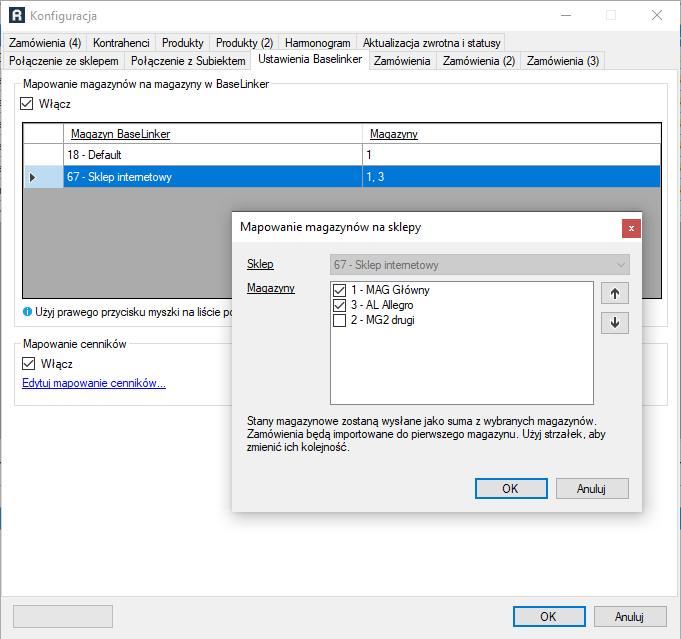Confirm mapping dialog with OK
Screen dimensions: 681x639
tap(511, 489)
